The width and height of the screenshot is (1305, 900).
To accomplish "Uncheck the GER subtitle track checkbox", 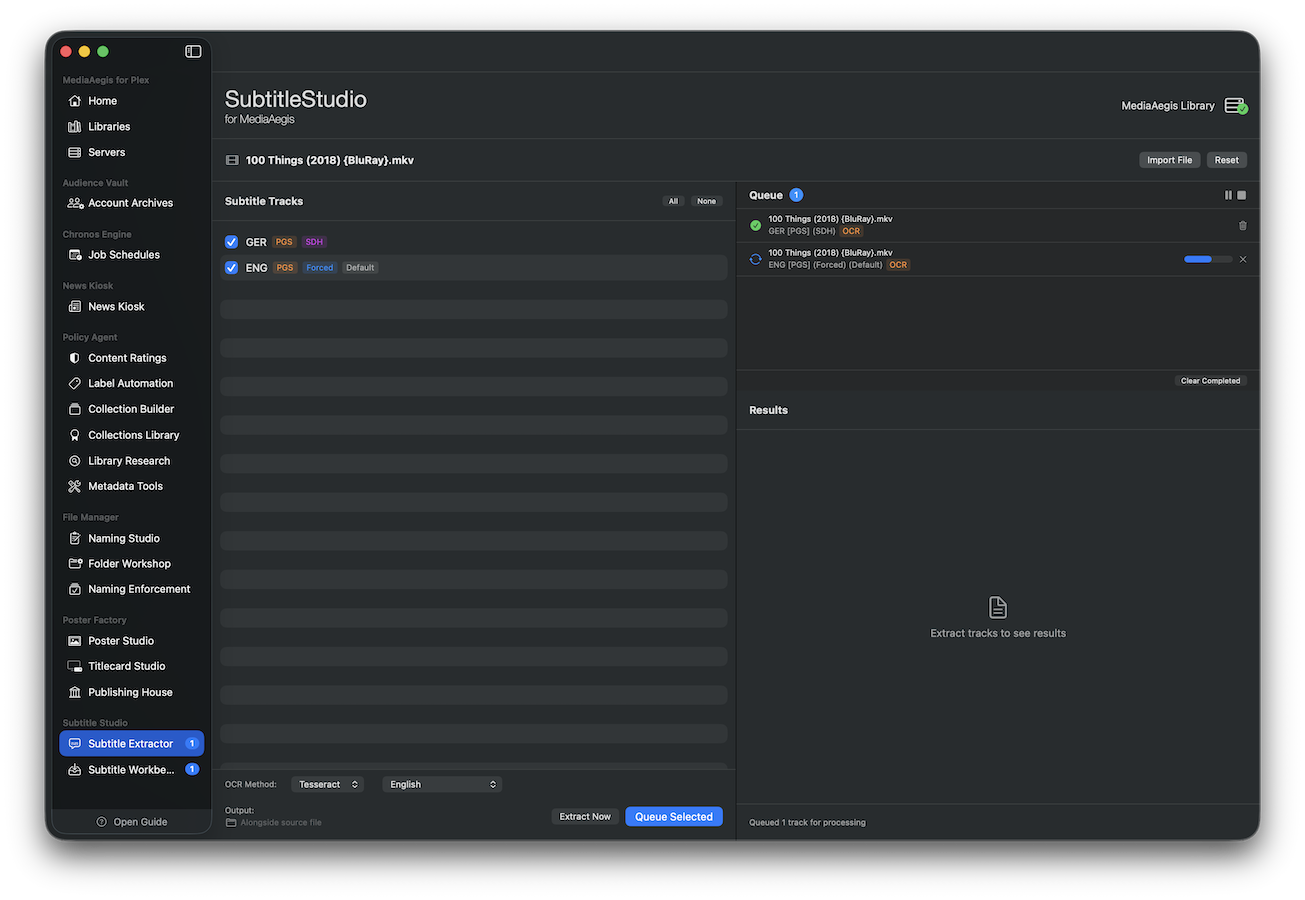I will 232,242.
